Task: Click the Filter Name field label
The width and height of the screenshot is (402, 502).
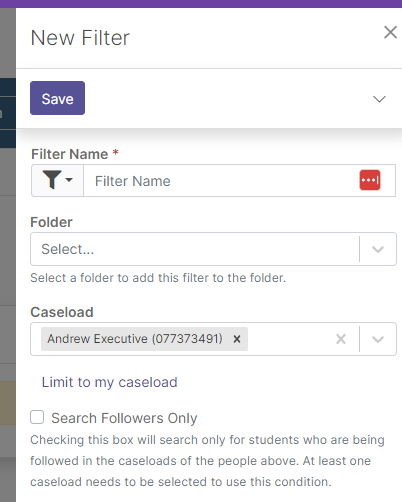Action: [69, 154]
